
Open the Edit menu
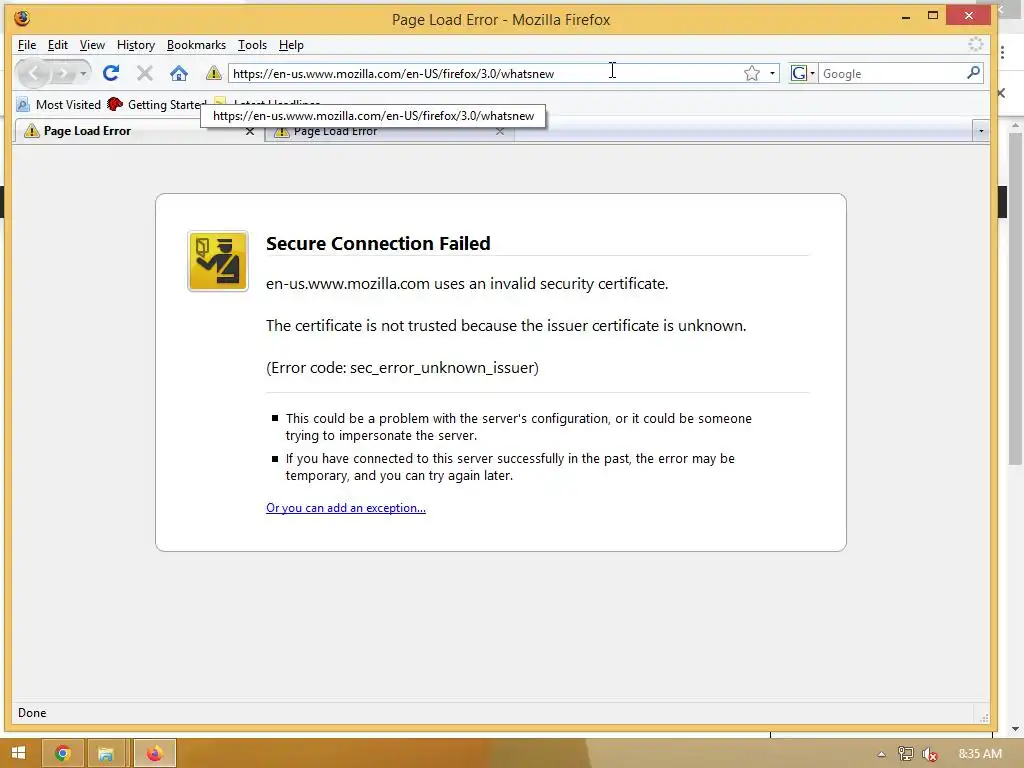(x=57, y=45)
